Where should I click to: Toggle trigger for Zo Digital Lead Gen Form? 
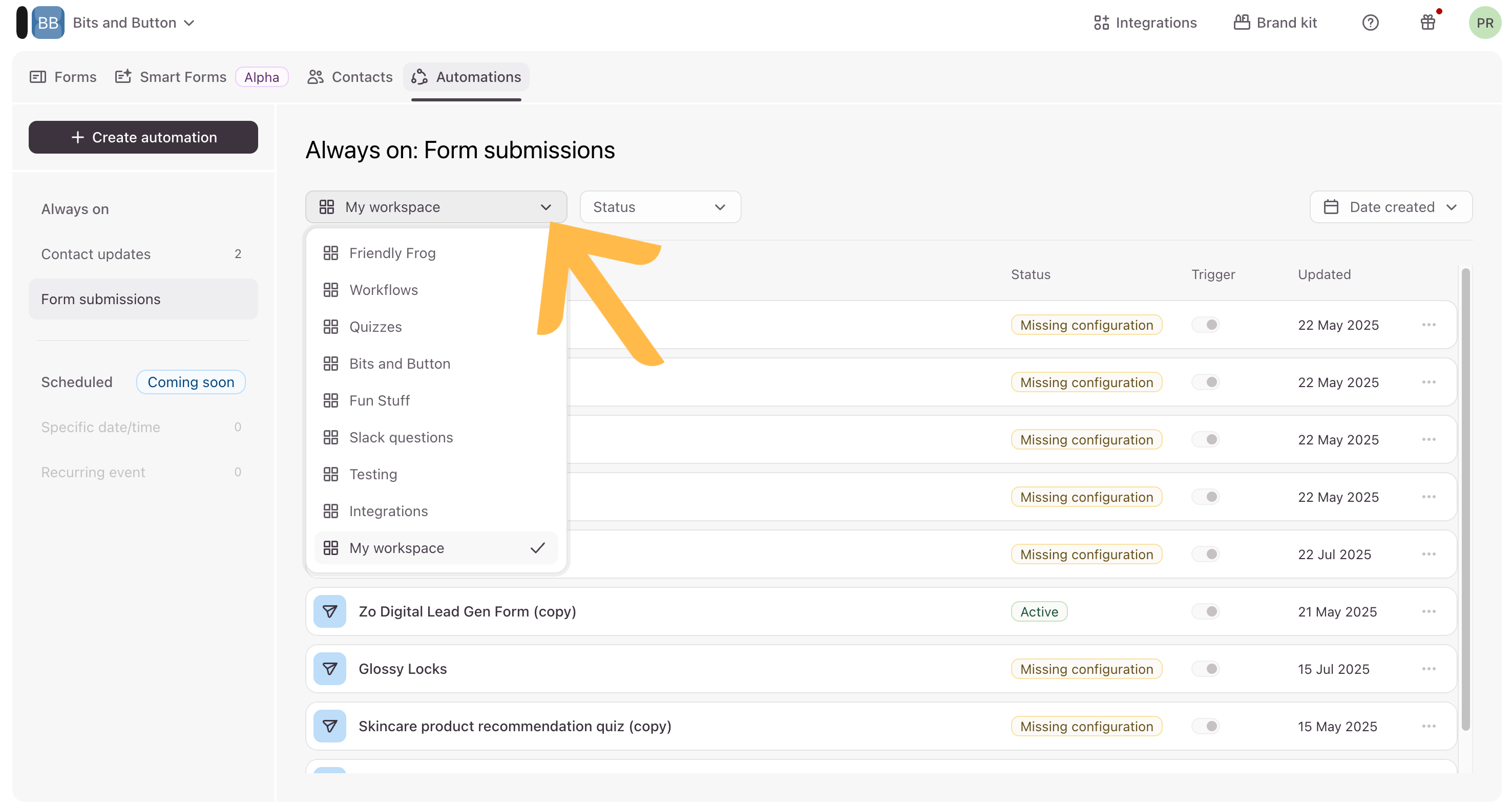point(1206,611)
